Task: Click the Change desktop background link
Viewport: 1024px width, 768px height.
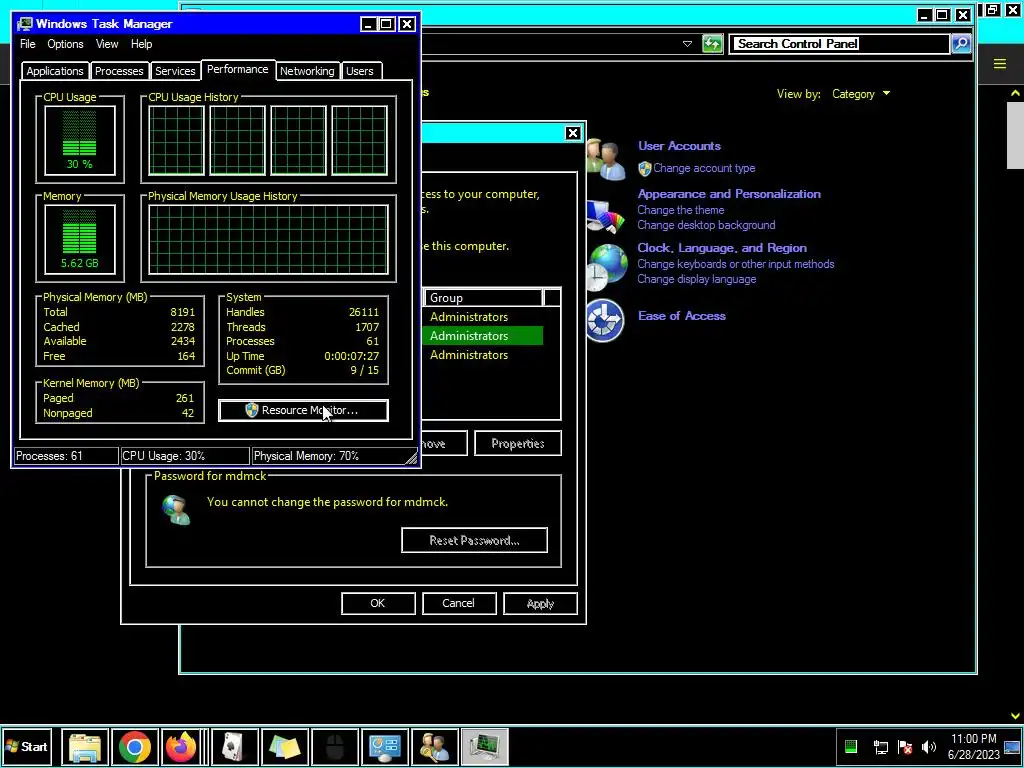Action: click(x=706, y=225)
